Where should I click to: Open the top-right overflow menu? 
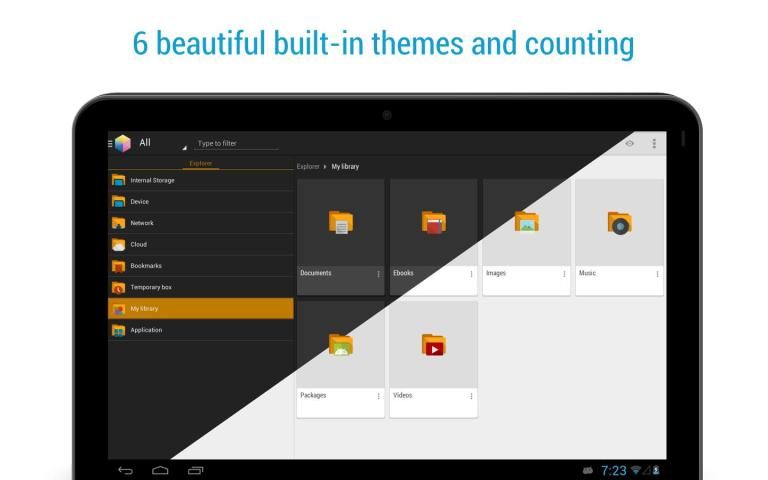654,143
